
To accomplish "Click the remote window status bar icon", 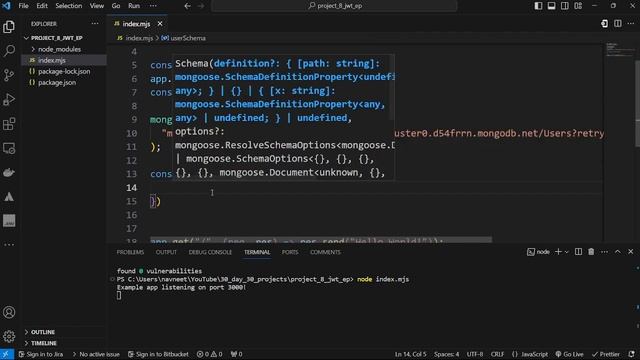I will tap(6, 354).
